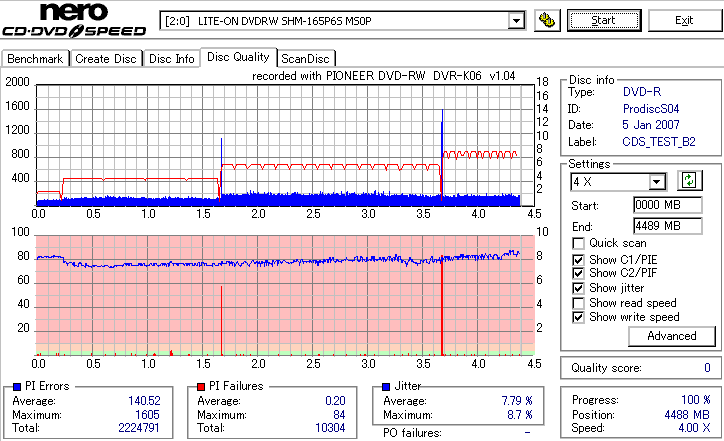Click the blue Jitter legend square

pyautogui.click(x=386, y=387)
